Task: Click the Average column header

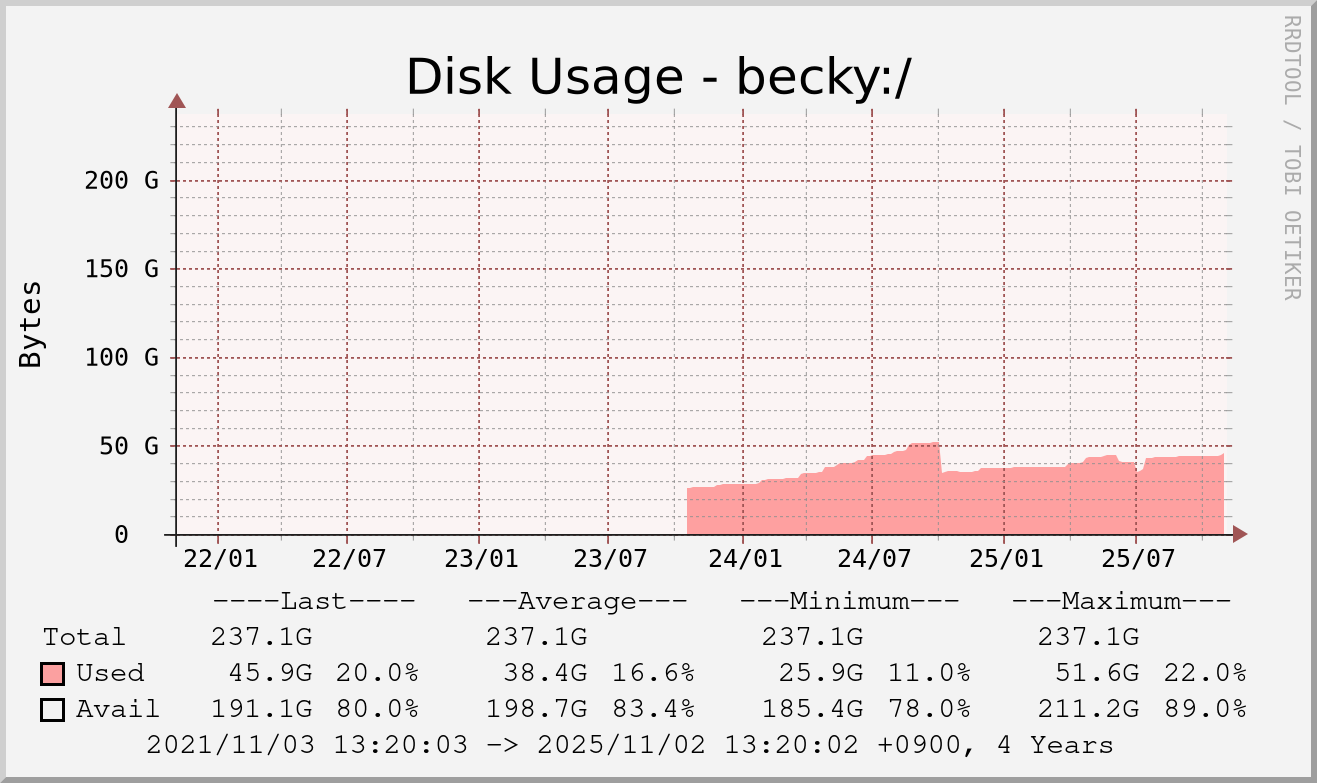Action: (577, 601)
